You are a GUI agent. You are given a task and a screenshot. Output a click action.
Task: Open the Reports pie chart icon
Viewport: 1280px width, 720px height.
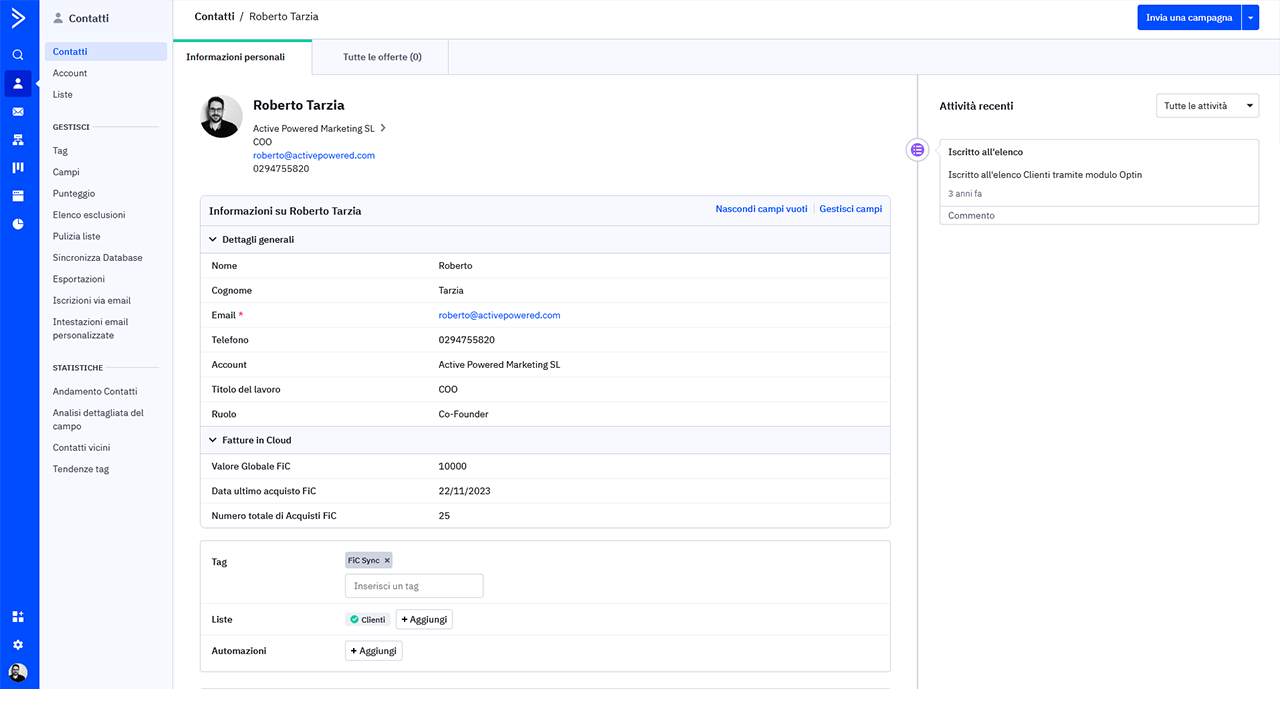point(18,224)
